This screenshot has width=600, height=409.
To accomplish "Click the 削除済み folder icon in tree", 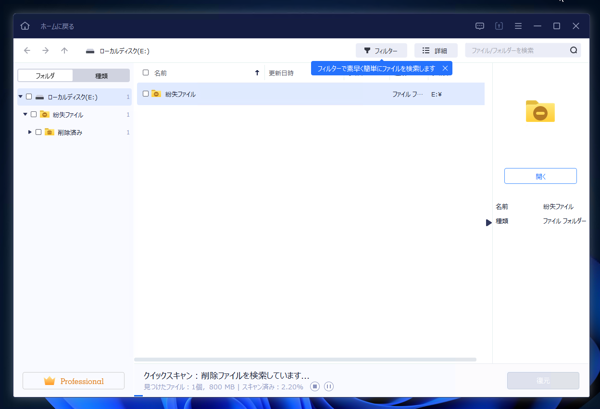I will (49, 132).
